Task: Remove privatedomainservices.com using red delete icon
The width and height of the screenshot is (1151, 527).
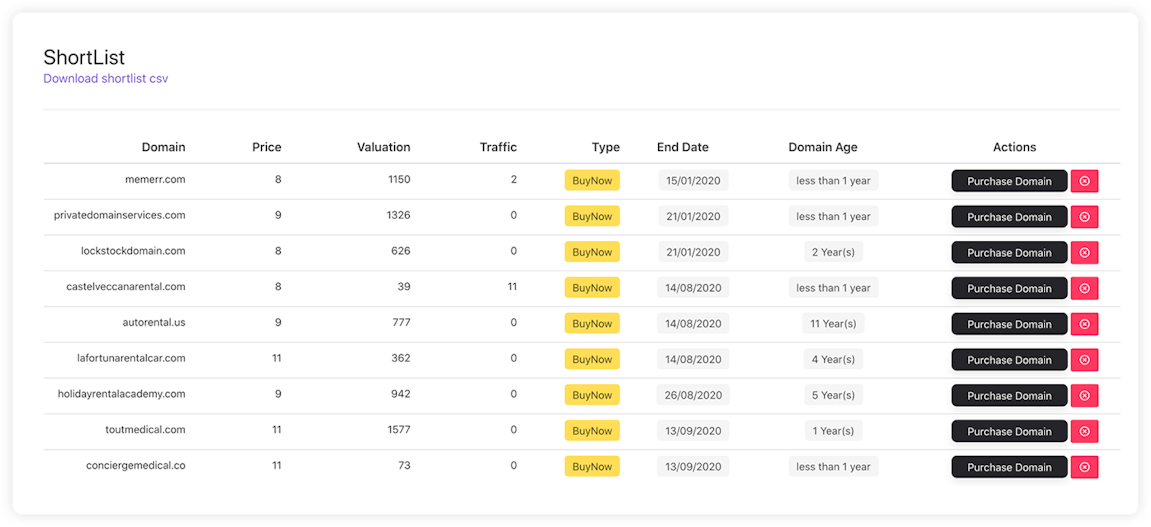Action: tap(1084, 217)
